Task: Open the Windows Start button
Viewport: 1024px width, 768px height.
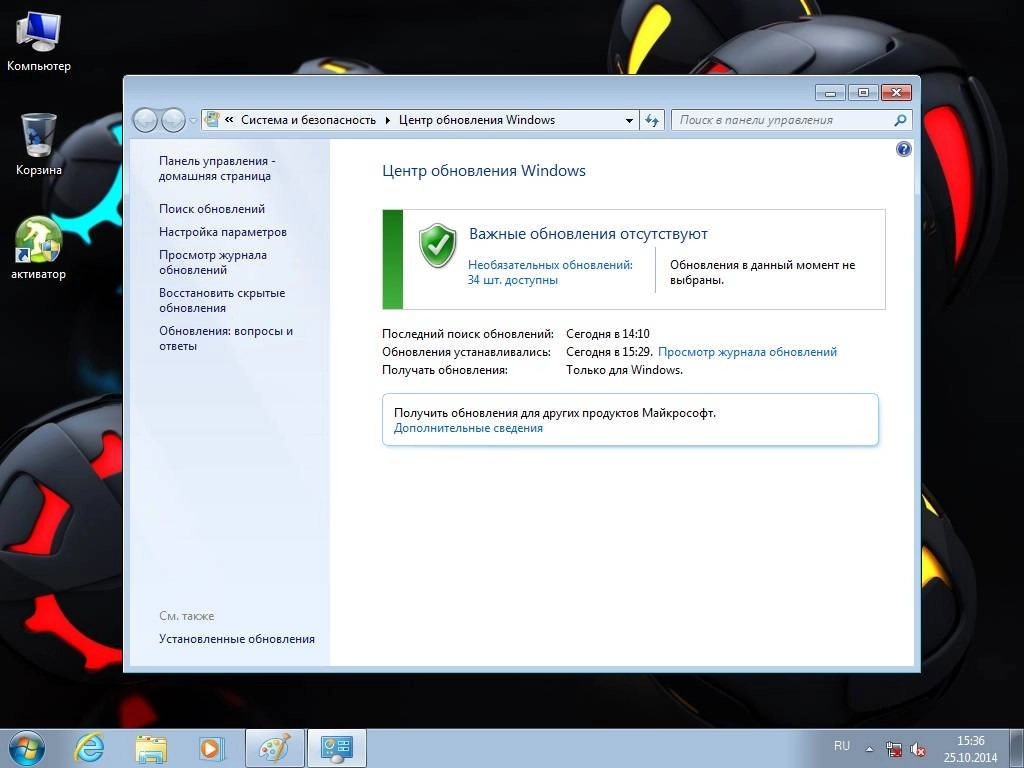Action: pos(26,748)
